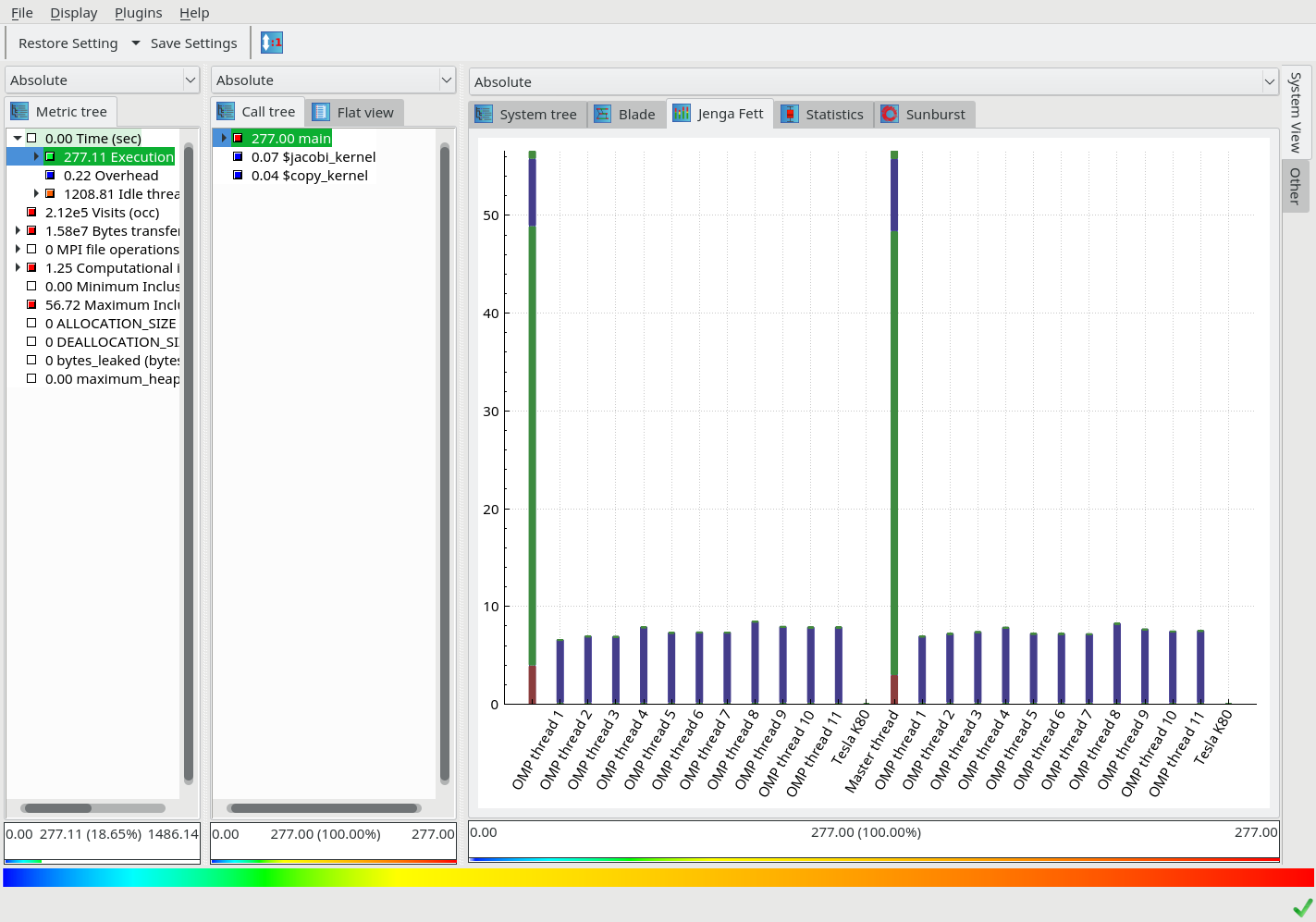Screen dimensions: 1316x922
Task: Click the call tree vertical scrollbar
Action: pos(445,462)
